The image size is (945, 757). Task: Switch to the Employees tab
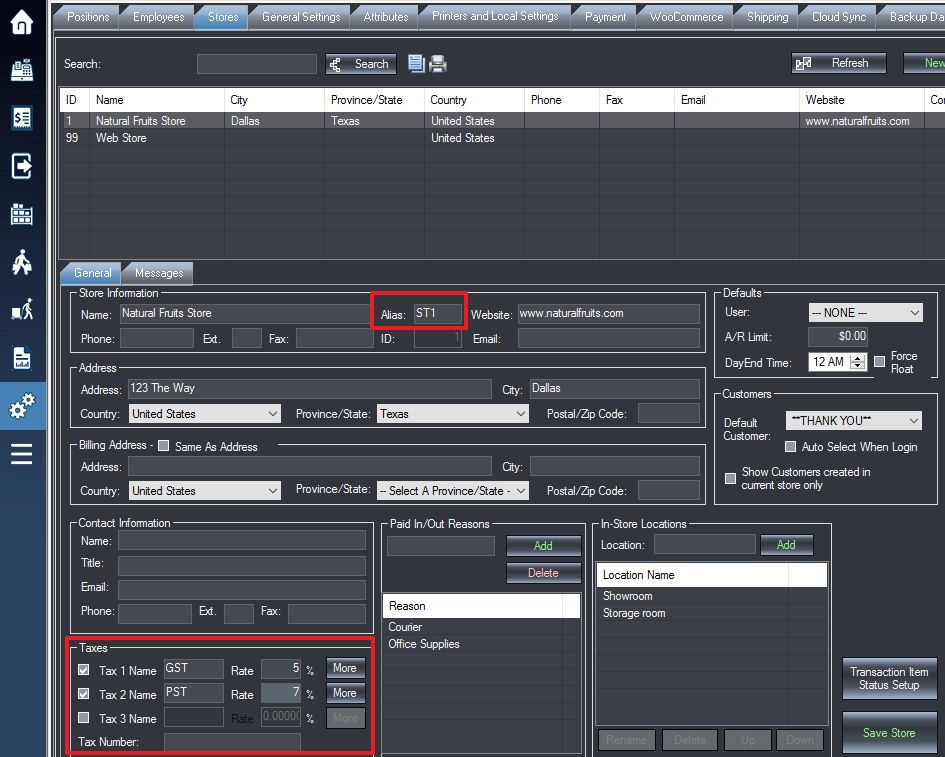[159, 17]
